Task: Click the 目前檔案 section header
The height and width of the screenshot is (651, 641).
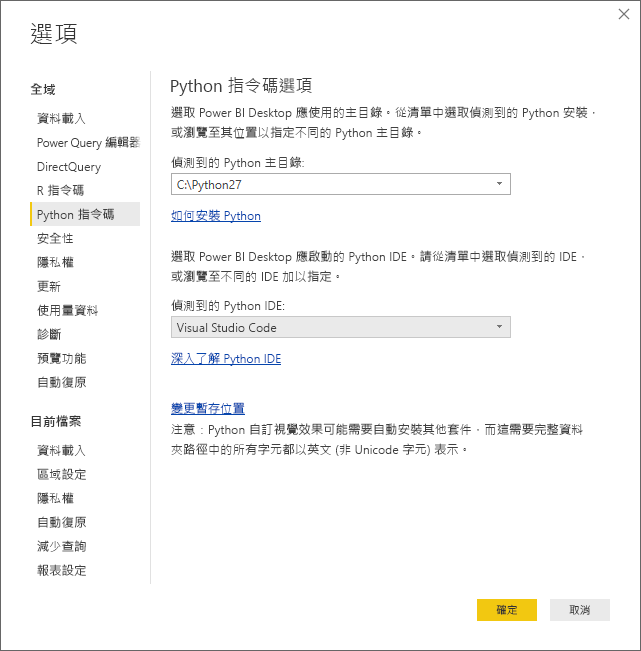Action: pyautogui.click(x=56, y=421)
